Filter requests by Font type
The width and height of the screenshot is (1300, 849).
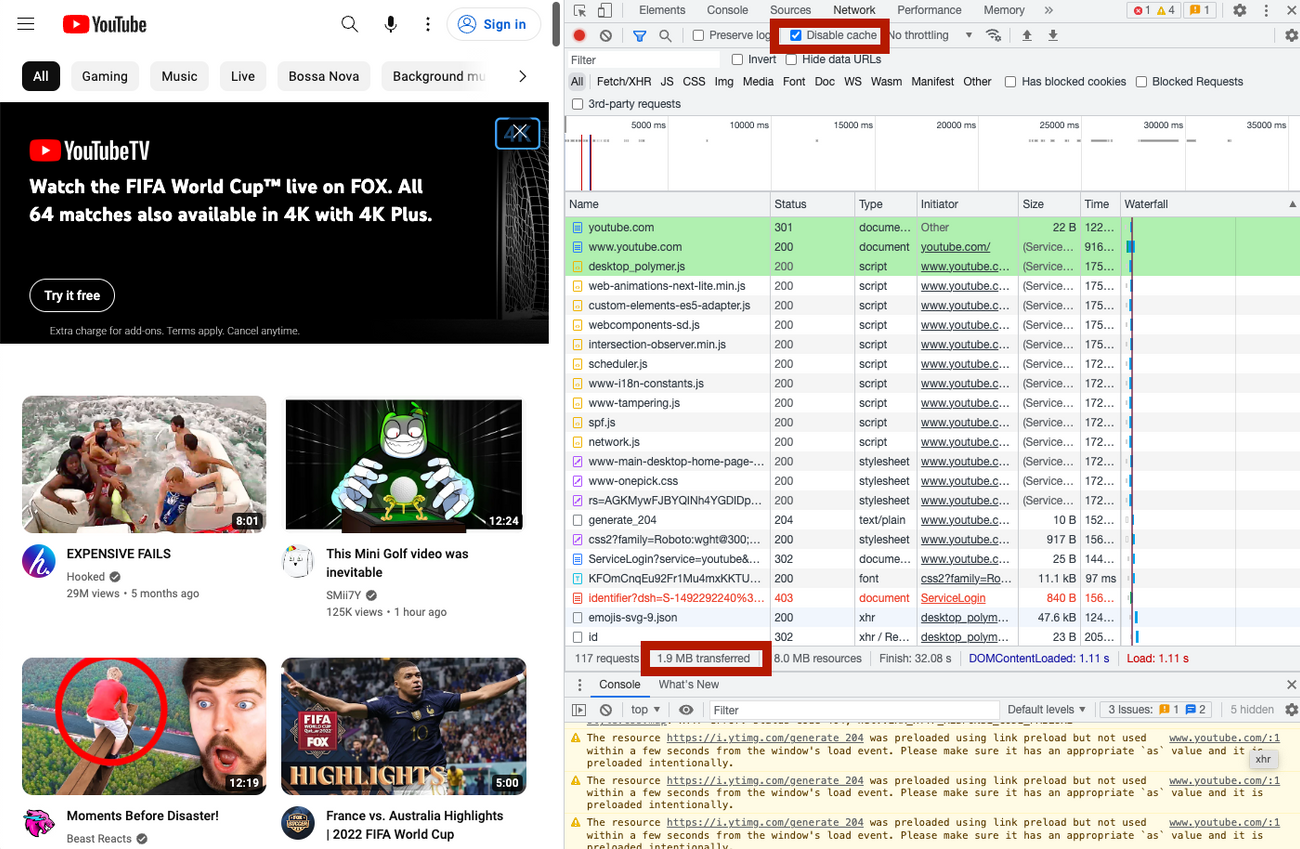[794, 82]
